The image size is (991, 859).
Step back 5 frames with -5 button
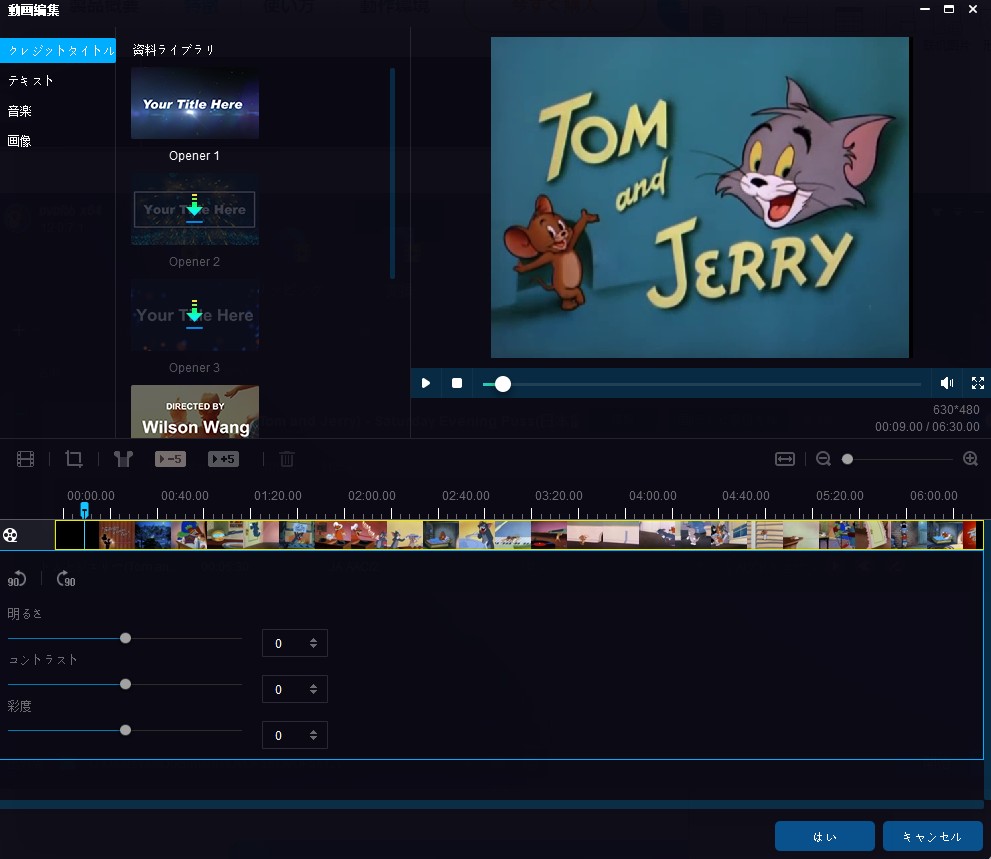pos(170,459)
